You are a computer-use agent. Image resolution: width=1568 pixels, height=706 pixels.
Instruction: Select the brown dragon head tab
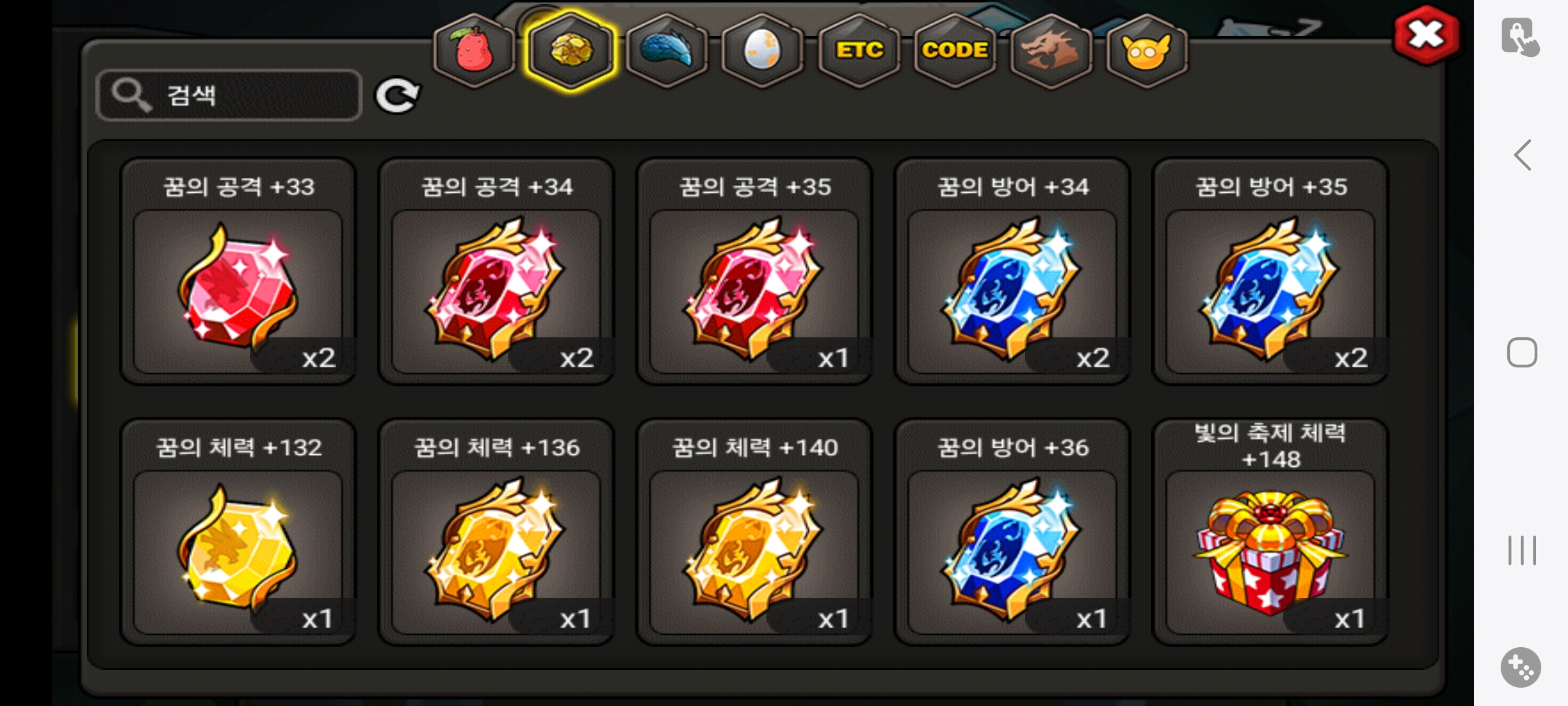(1051, 50)
